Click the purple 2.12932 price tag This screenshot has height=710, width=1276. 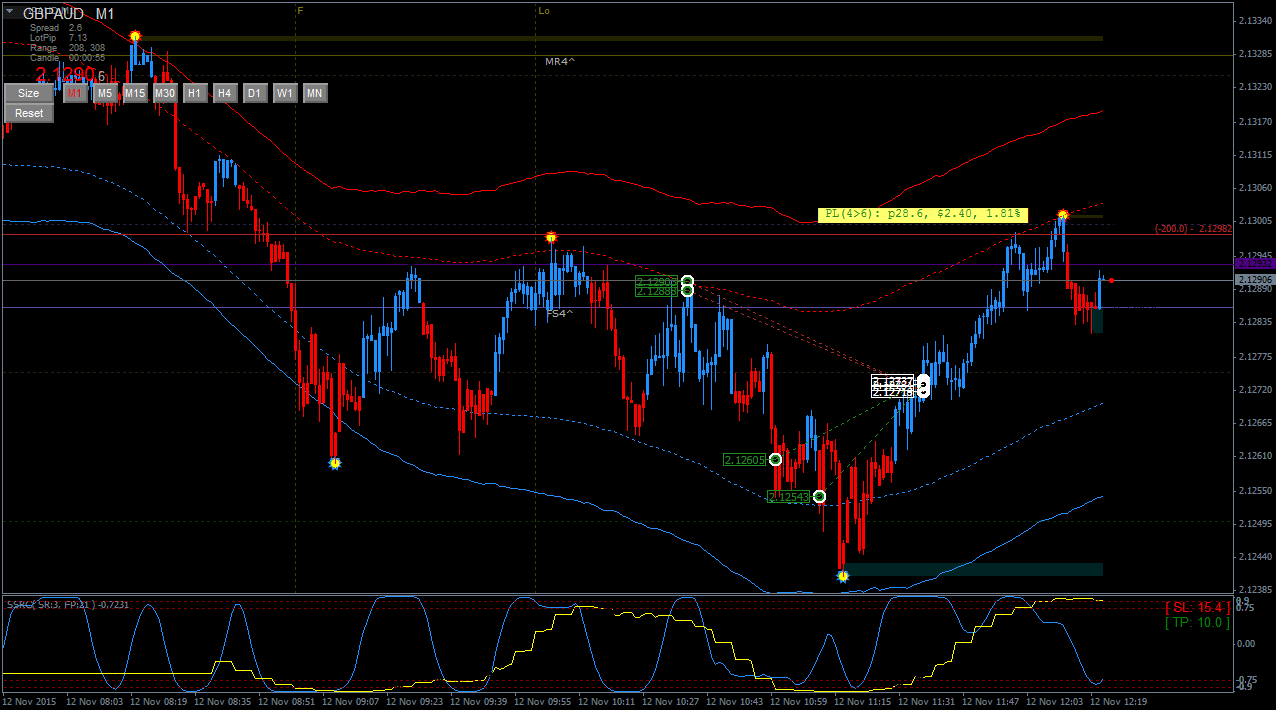[1255, 264]
